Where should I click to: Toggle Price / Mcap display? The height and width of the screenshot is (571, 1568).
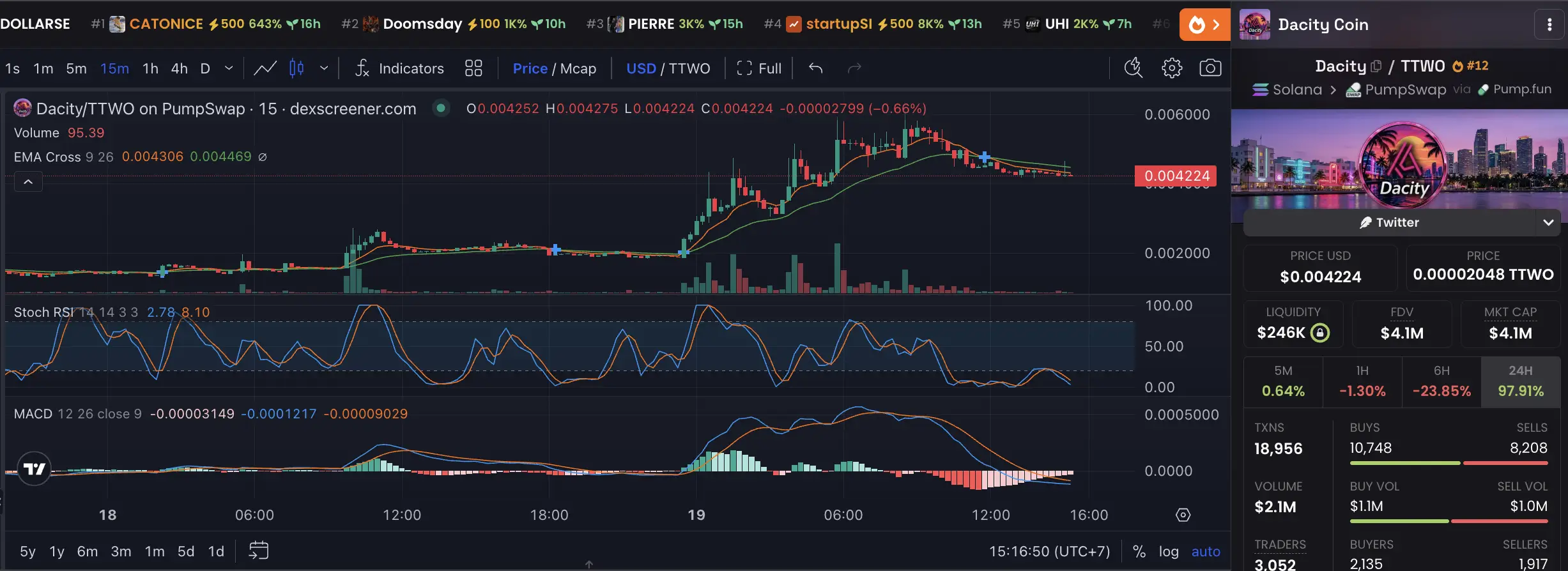point(554,68)
